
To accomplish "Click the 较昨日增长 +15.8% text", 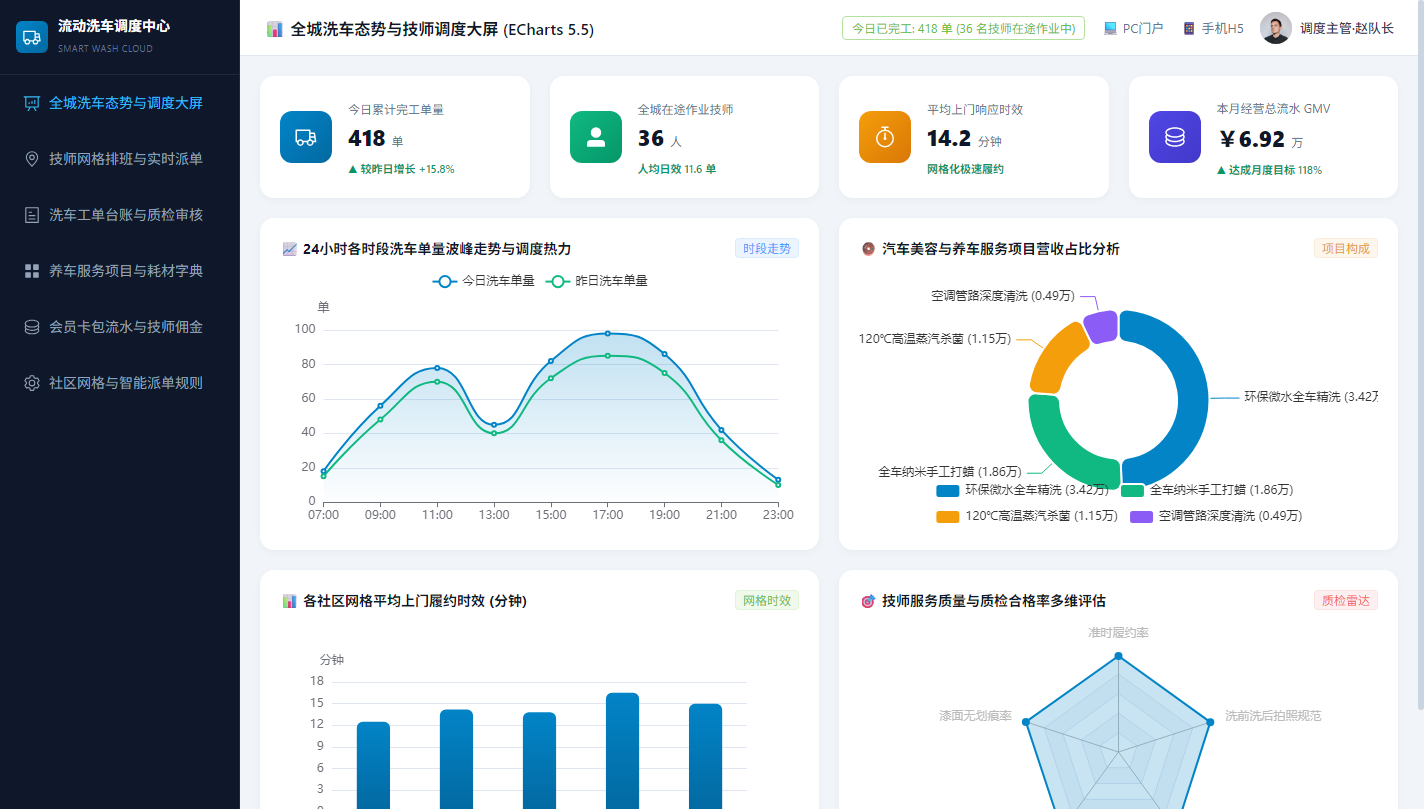I will pos(401,169).
